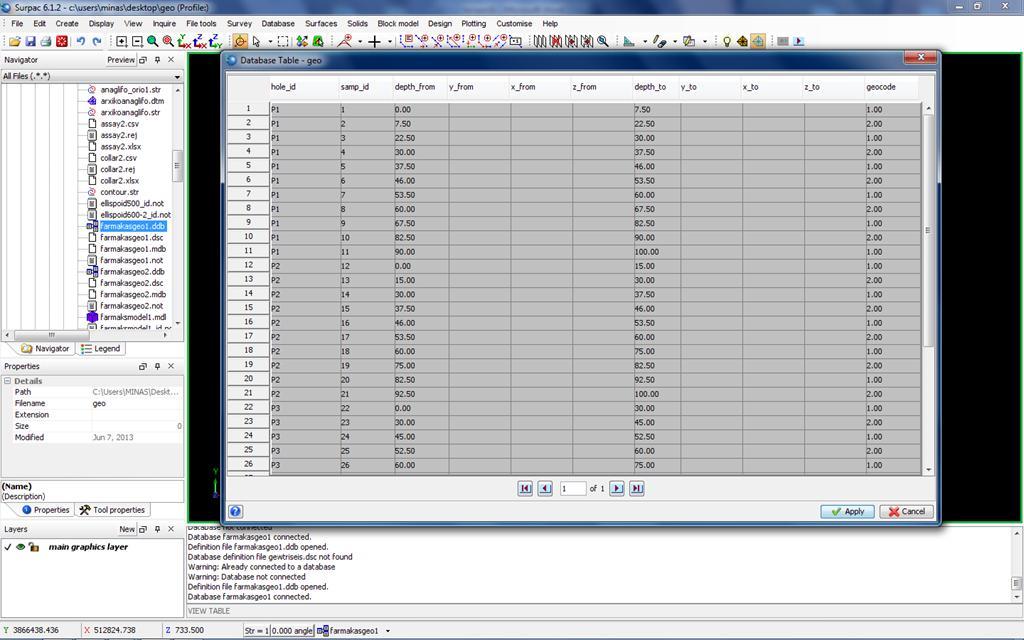Open the All Files filter dropdown in Navigator
This screenshot has width=1024, height=640.
pyautogui.click(x=177, y=76)
